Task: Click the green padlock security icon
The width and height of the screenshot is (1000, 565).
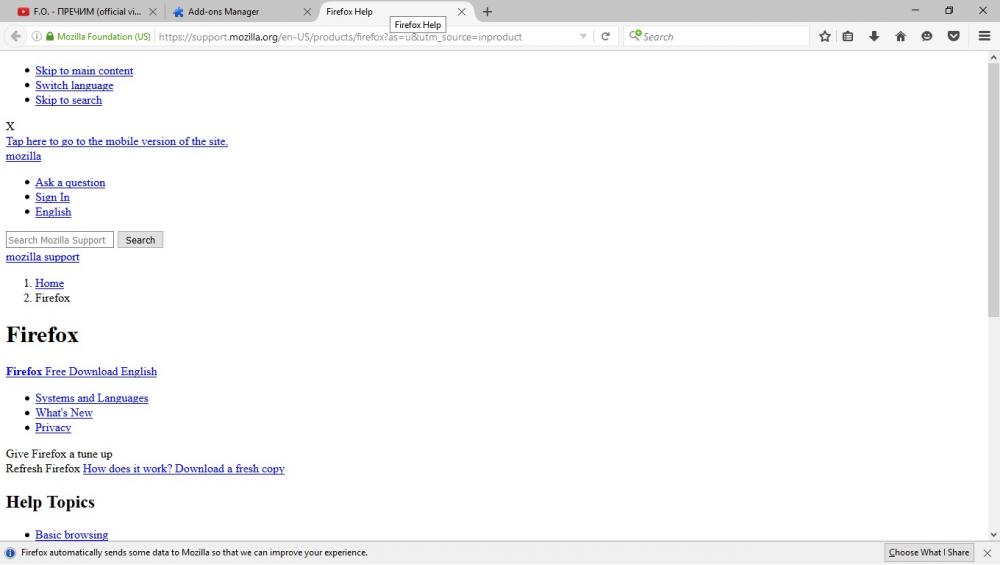Action: point(50,36)
